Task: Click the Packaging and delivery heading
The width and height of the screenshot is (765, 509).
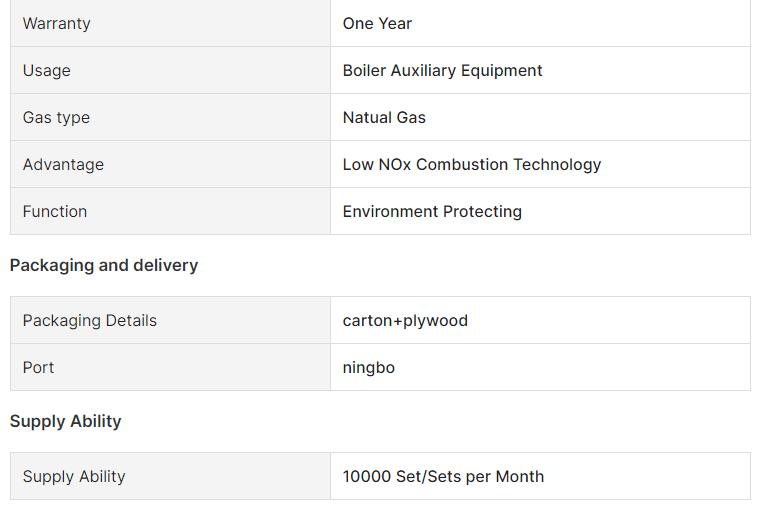Action: [x=104, y=265]
